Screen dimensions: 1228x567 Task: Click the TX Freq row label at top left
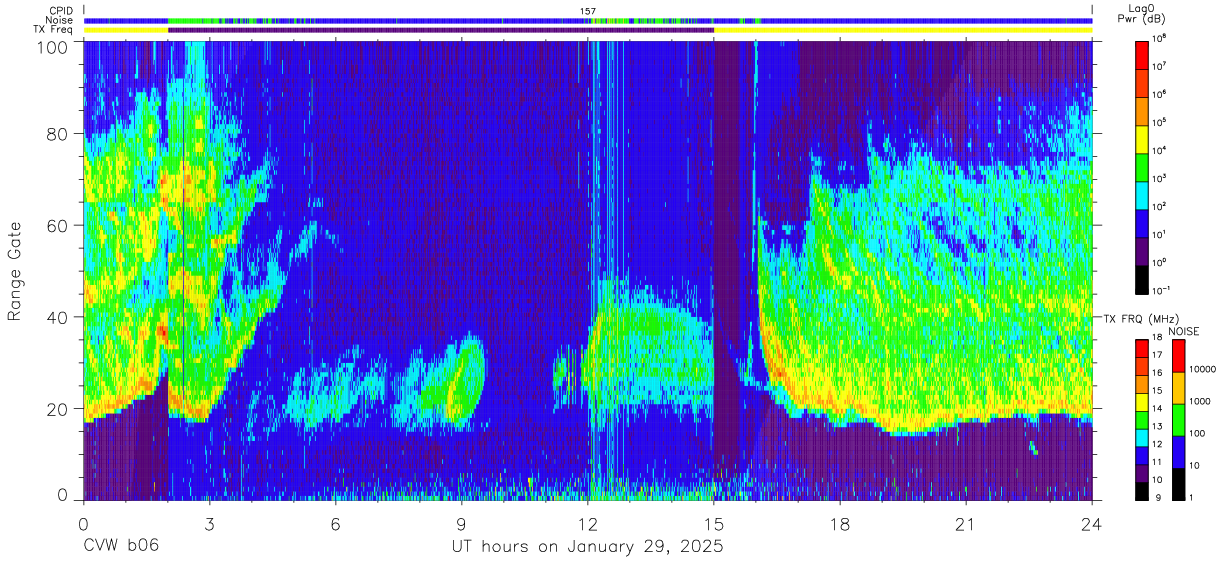(x=53, y=29)
